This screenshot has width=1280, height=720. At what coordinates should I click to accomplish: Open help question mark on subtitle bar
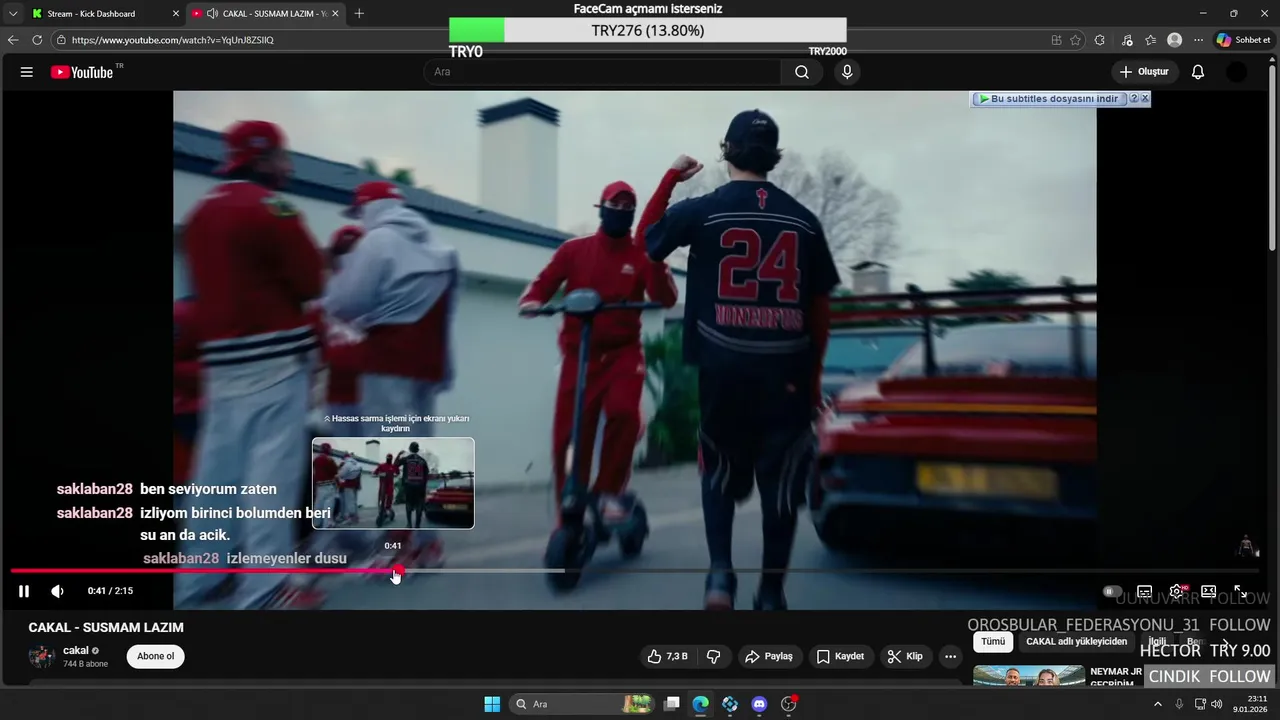coord(1133,99)
